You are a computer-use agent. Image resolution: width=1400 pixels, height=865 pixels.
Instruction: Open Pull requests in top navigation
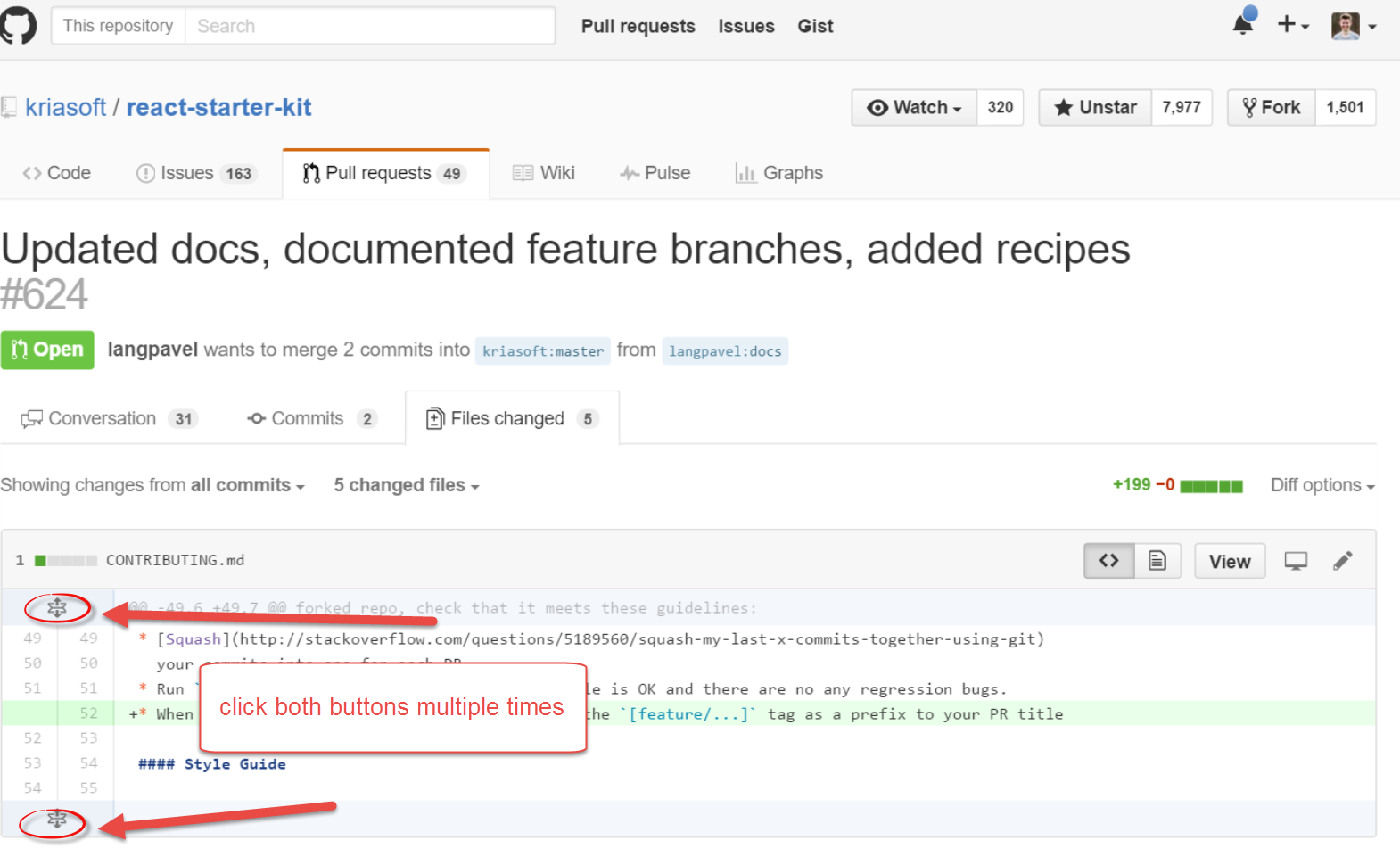pos(638,27)
